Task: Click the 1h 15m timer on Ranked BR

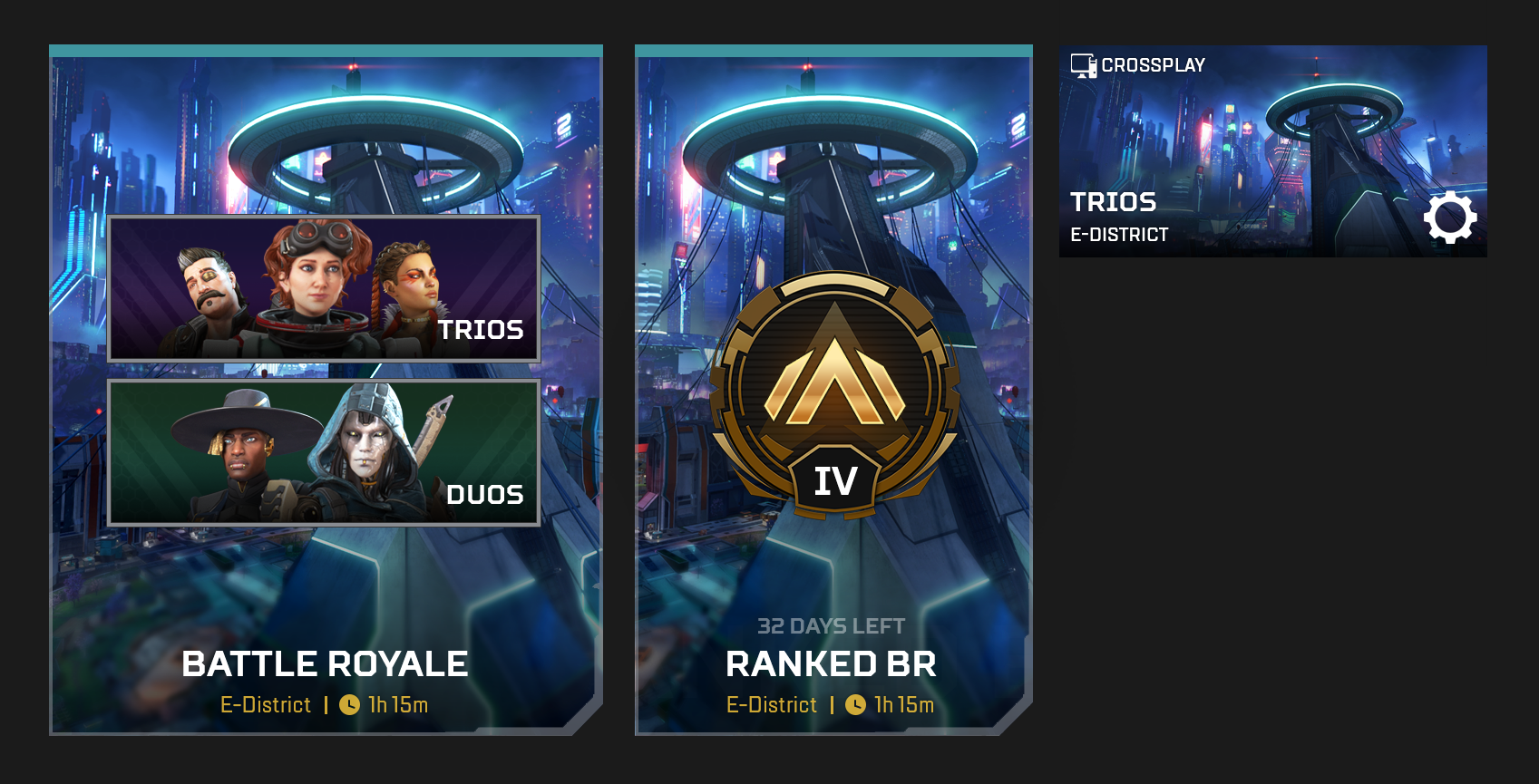Action: [904, 705]
